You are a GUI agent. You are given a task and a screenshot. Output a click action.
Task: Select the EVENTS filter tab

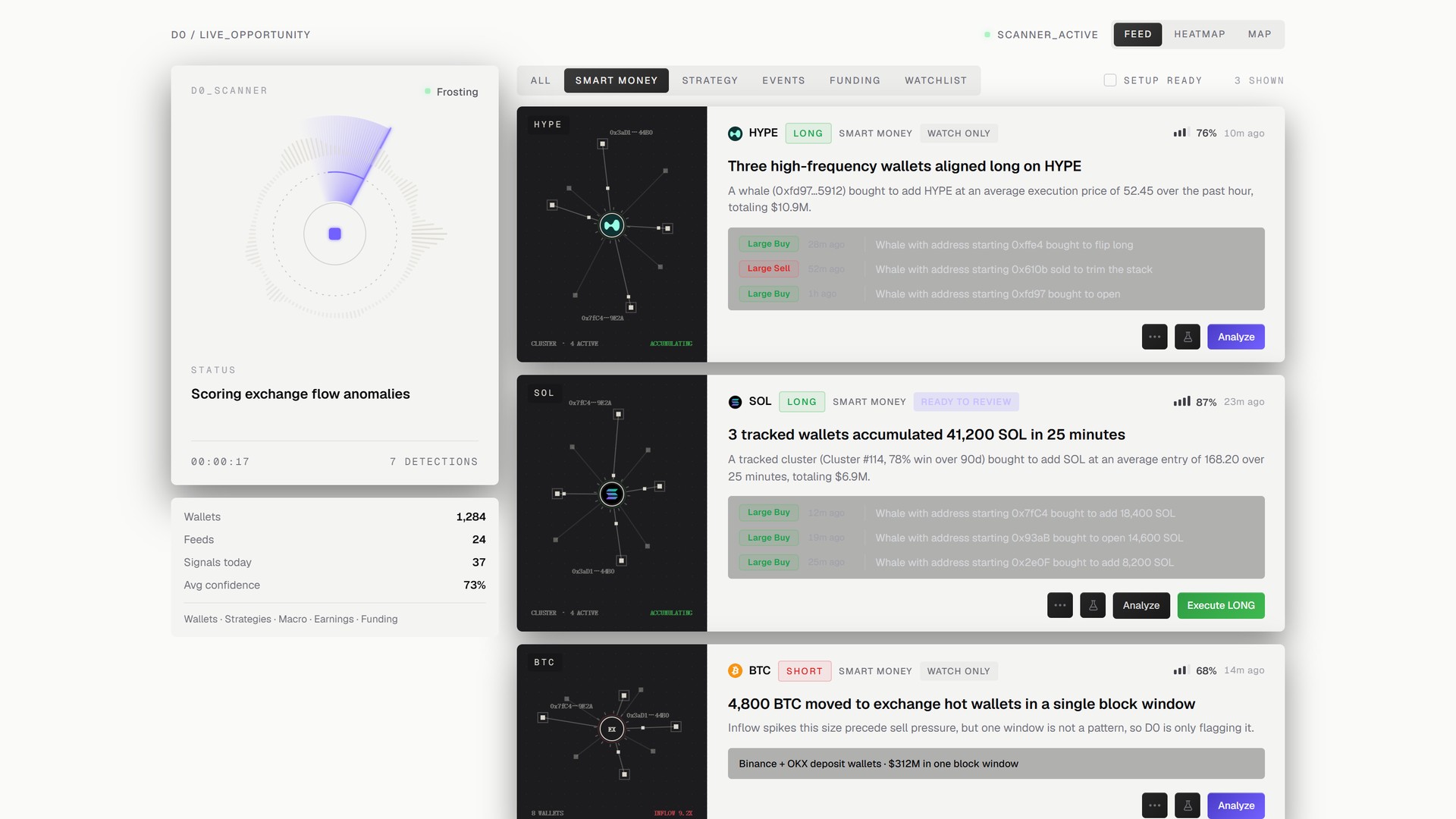783,80
